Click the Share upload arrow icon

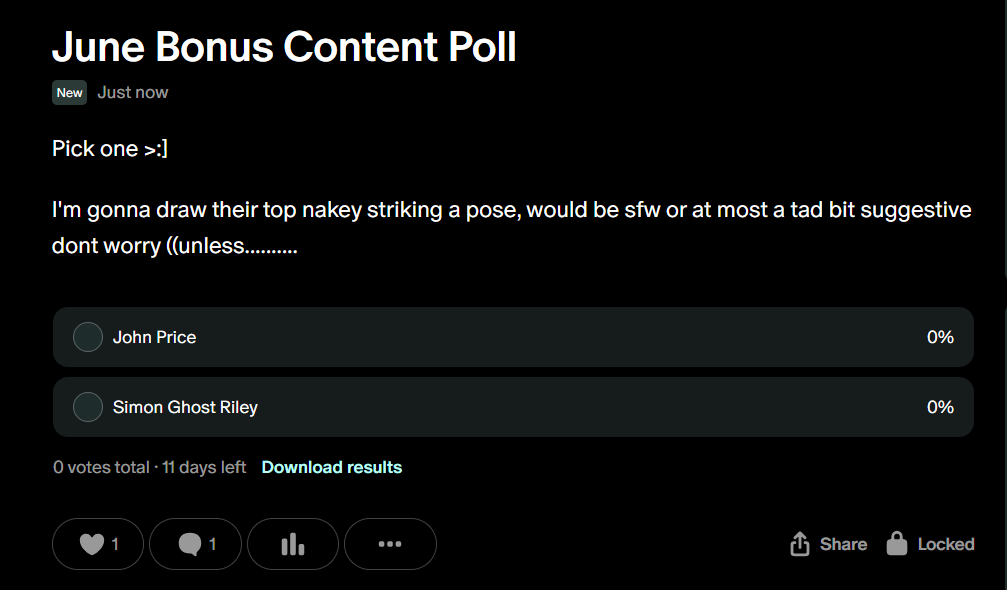coord(800,544)
